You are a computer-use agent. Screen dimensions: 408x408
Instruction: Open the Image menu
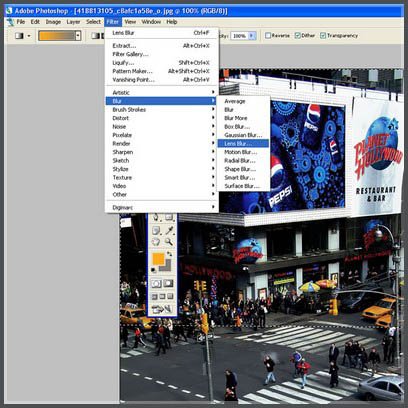[53, 22]
